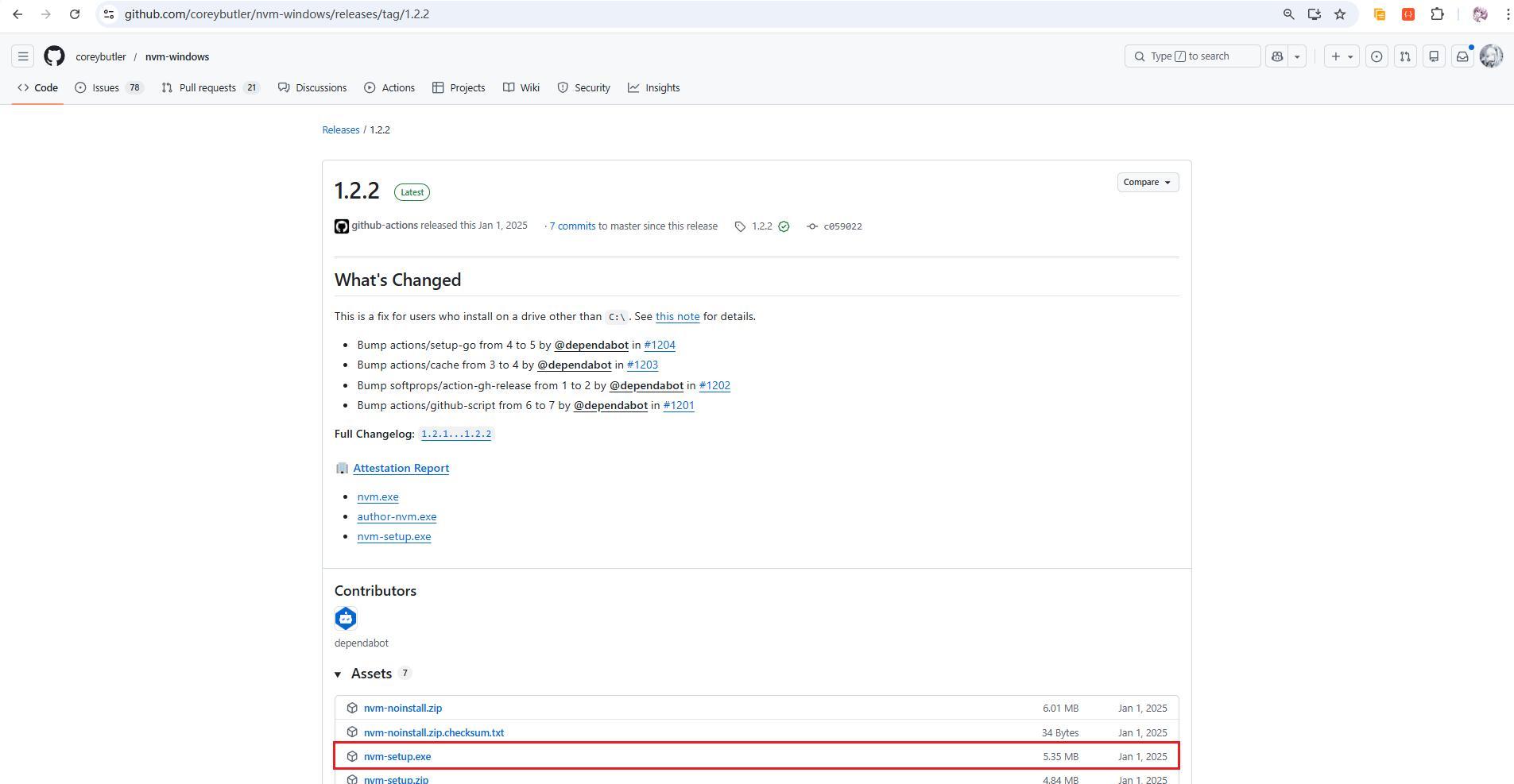Open the Copilot chat icon

pos(1277,56)
